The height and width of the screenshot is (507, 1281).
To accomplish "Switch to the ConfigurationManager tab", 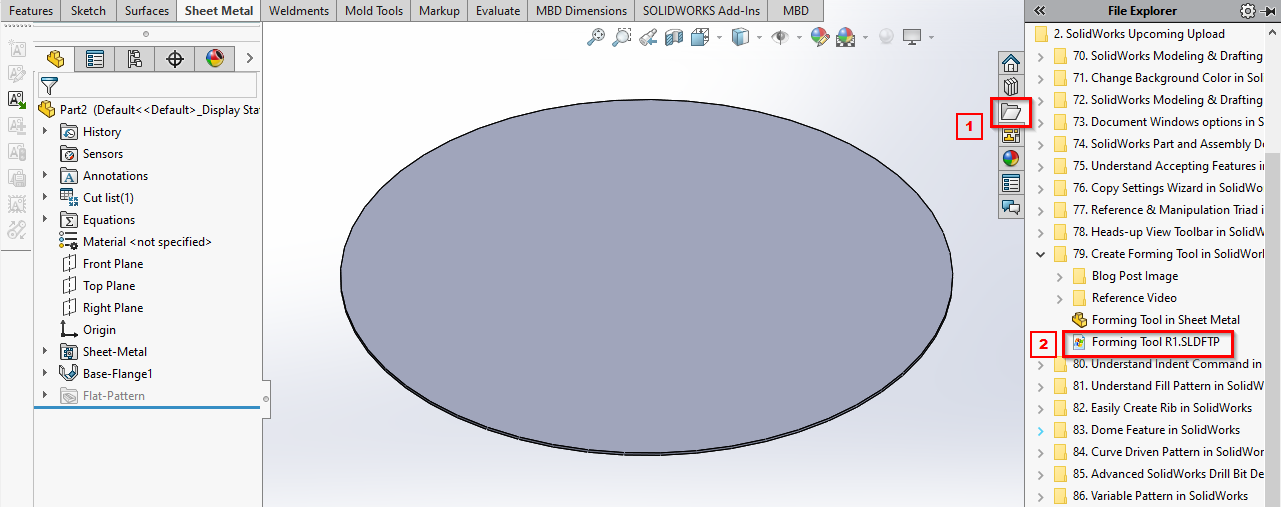I will pyautogui.click(x=135, y=59).
